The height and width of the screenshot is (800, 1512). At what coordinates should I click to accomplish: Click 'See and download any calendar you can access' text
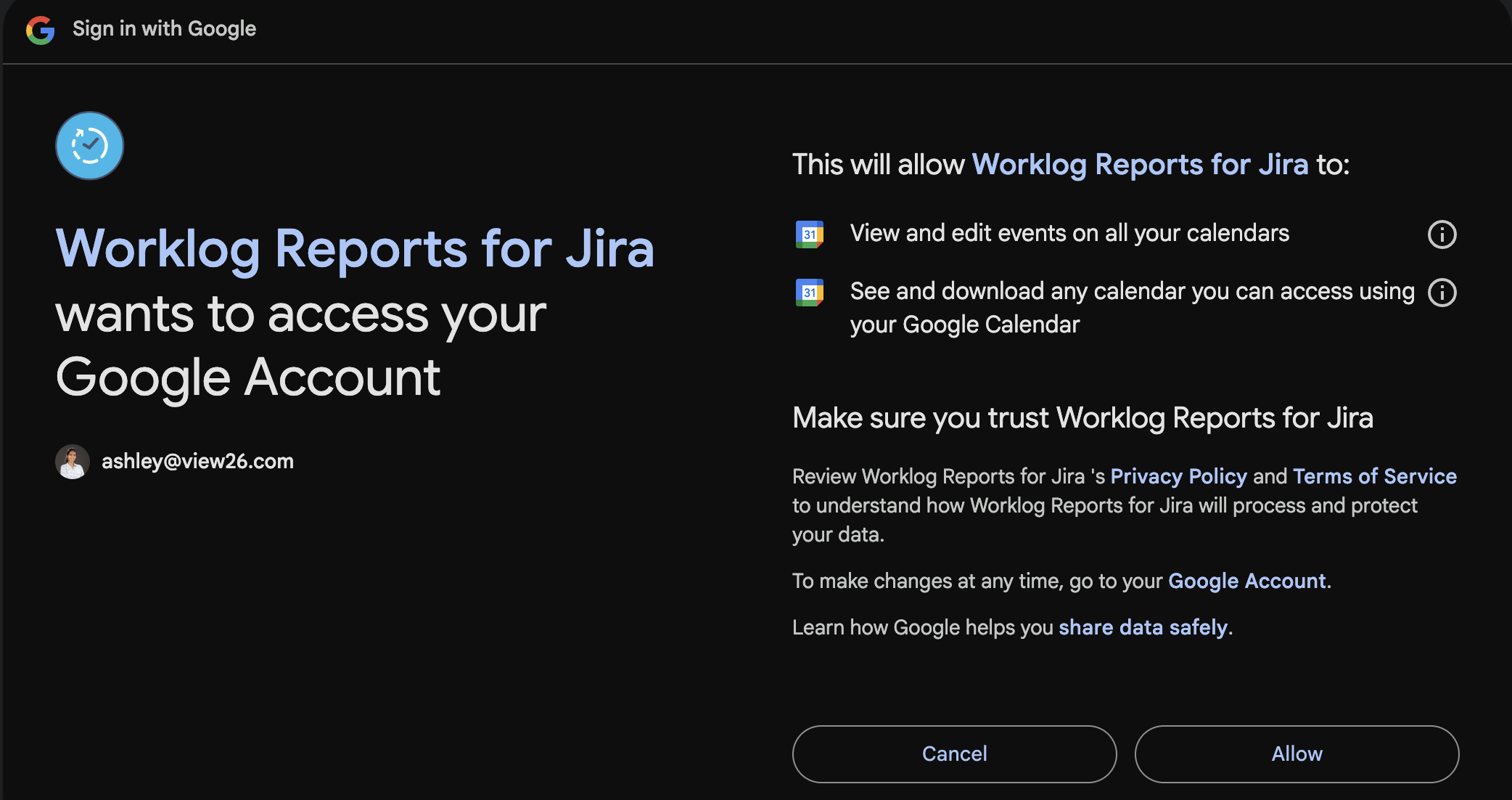pos(1132,308)
